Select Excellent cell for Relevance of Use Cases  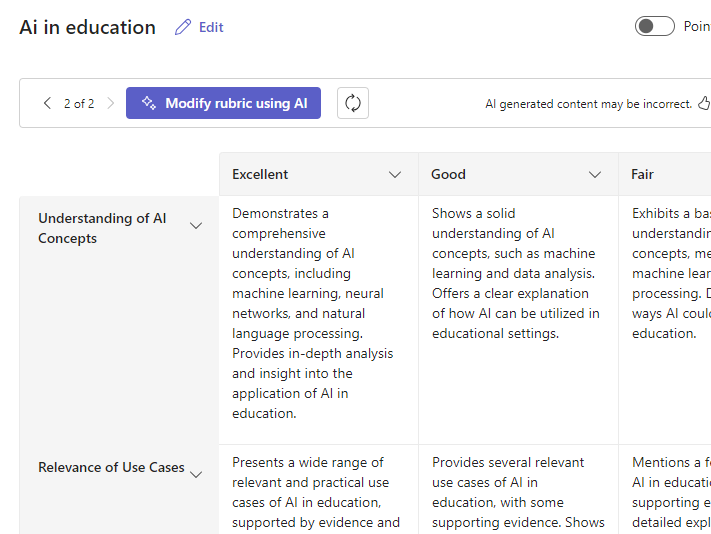318,492
